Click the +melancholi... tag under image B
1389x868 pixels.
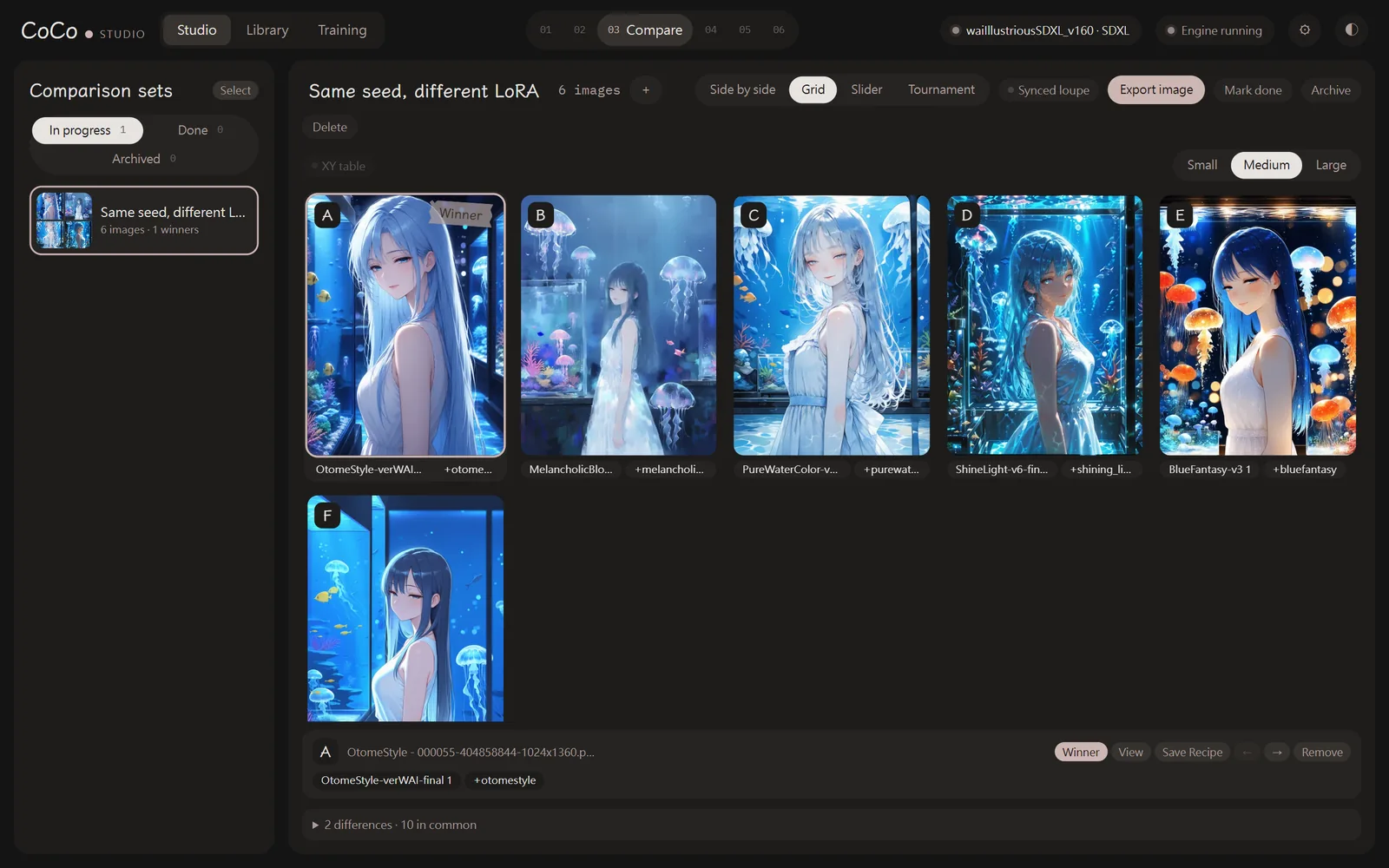pyautogui.click(x=669, y=469)
